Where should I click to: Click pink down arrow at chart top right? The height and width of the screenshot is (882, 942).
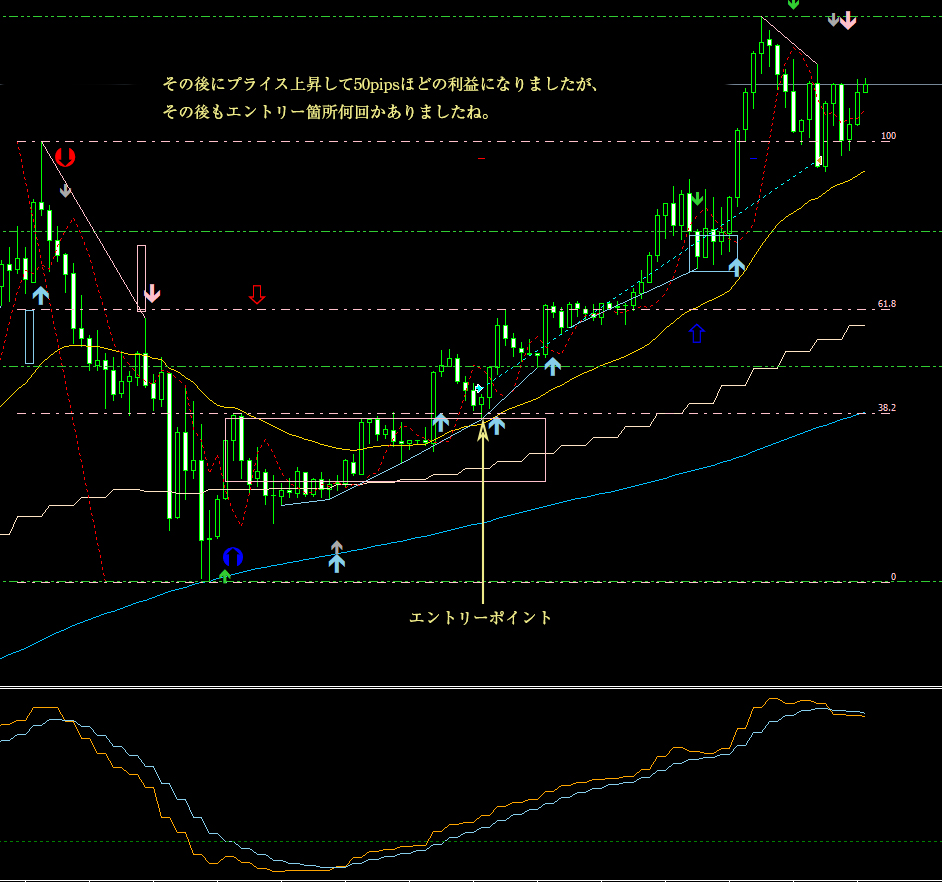[x=848, y=20]
